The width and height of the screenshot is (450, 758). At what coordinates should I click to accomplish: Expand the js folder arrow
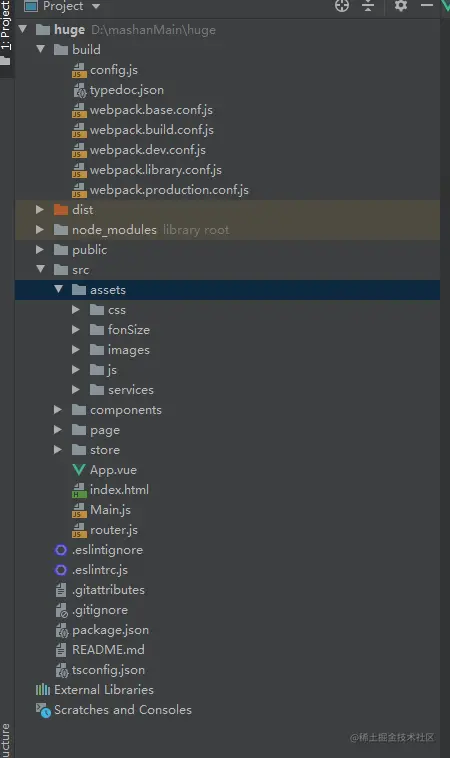pos(76,370)
